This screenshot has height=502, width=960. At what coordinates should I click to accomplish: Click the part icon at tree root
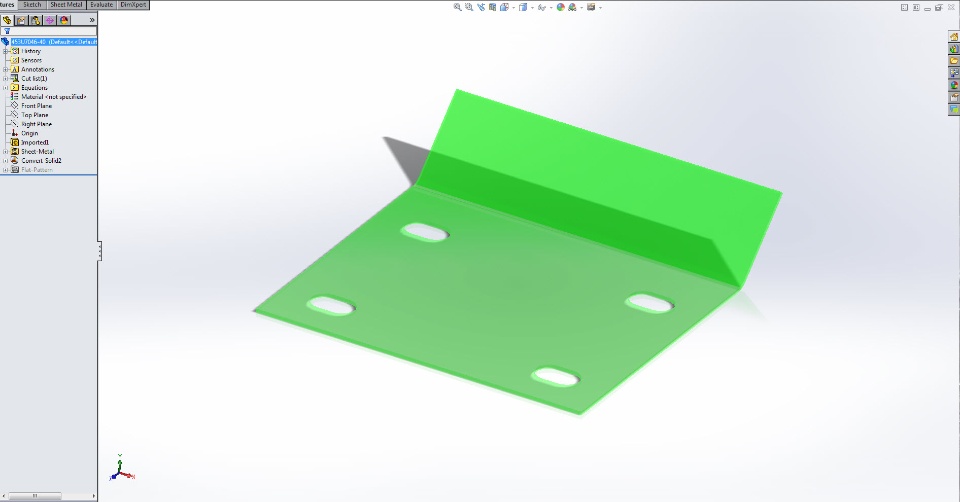point(6,42)
